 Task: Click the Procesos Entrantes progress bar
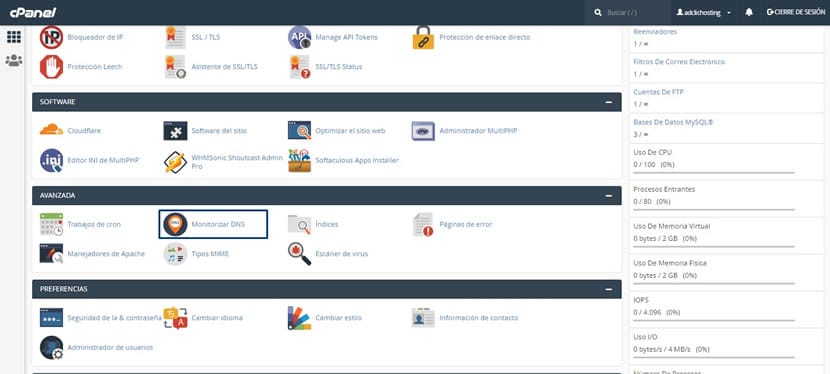(714, 209)
